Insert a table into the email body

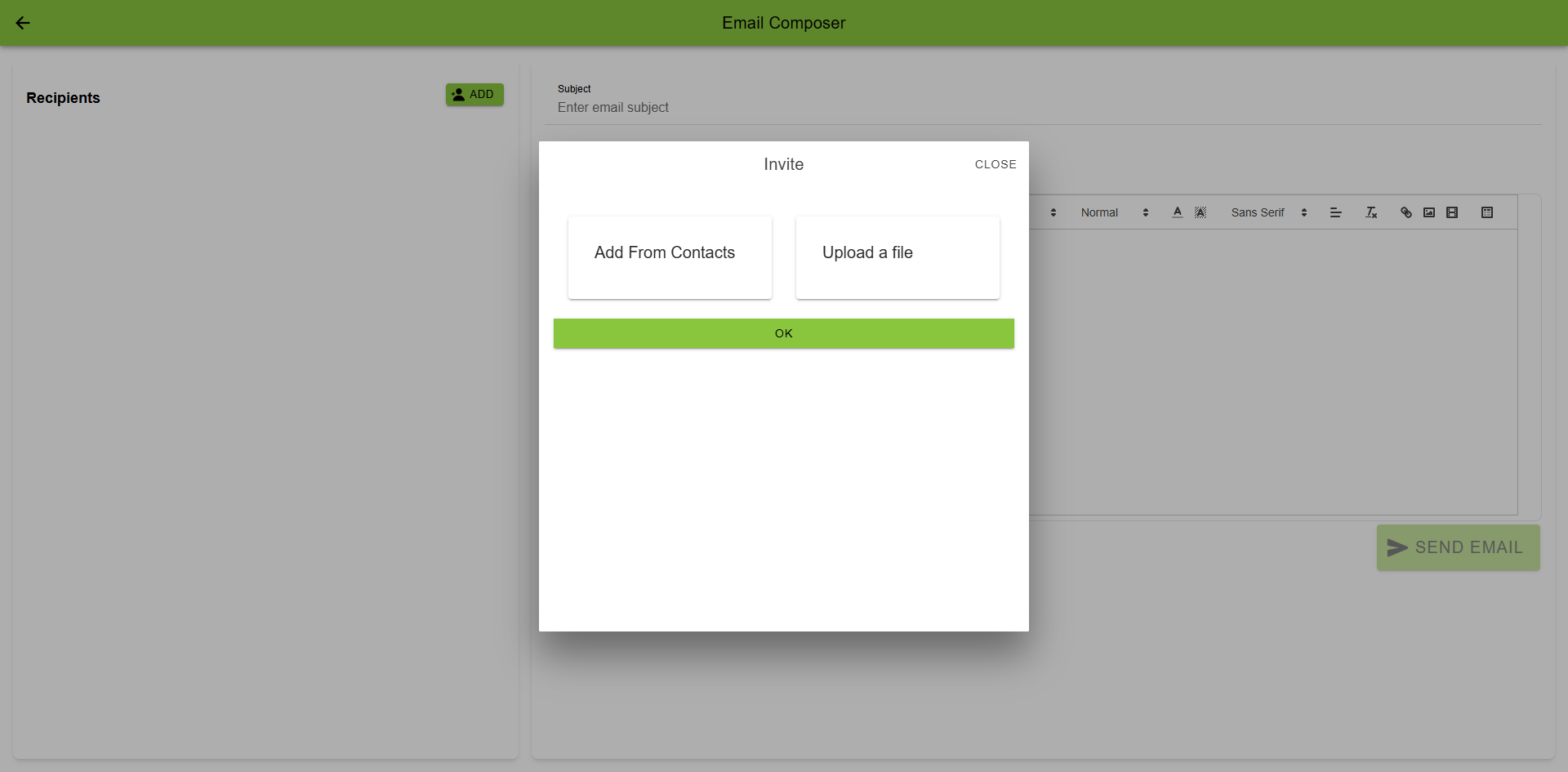[x=1487, y=212]
